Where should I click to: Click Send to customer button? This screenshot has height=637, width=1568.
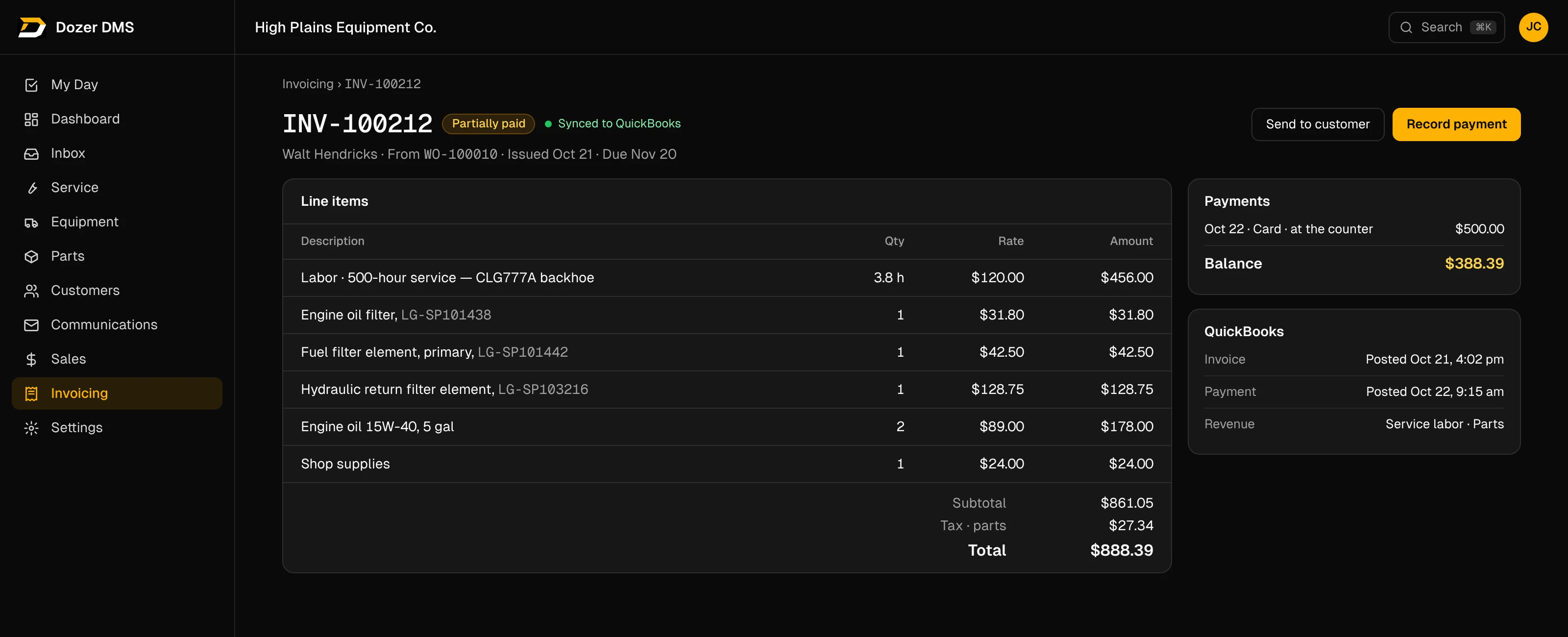point(1317,124)
